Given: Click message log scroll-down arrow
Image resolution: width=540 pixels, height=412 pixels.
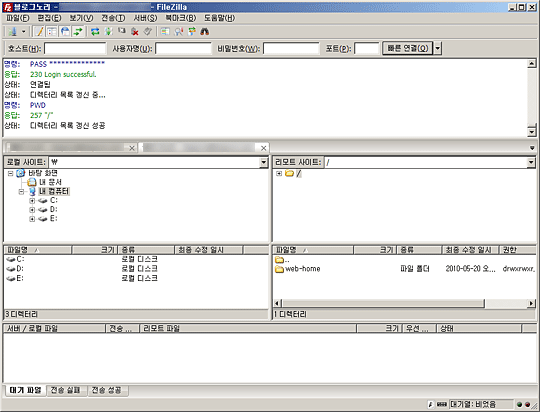Looking at the screenshot, I should [x=532, y=132].
